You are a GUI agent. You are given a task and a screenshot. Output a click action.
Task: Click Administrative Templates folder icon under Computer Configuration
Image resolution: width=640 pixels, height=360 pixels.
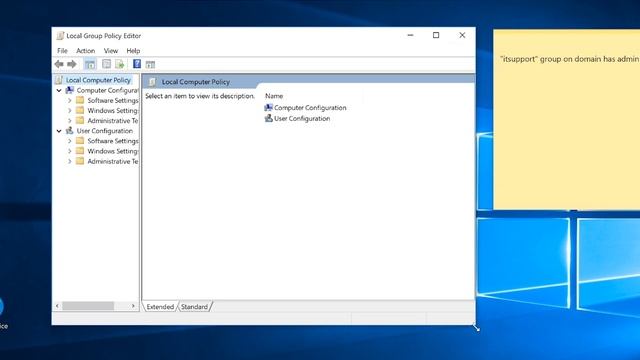(80, 120)
